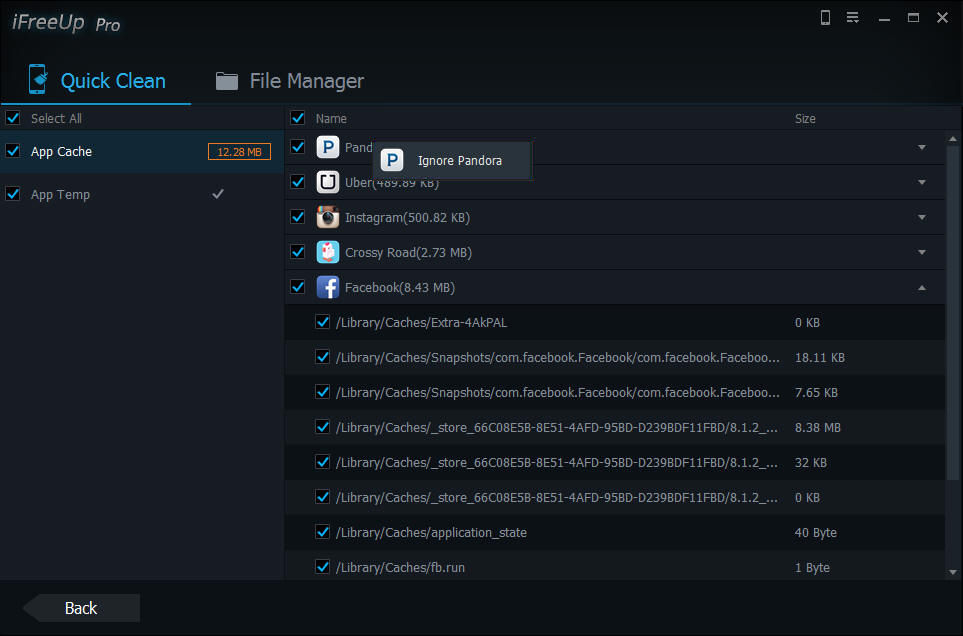Image resolution: width=963 pixels, height=636 pixels.
Task: Close the iFreeUp Pro window
Action: 942,18
